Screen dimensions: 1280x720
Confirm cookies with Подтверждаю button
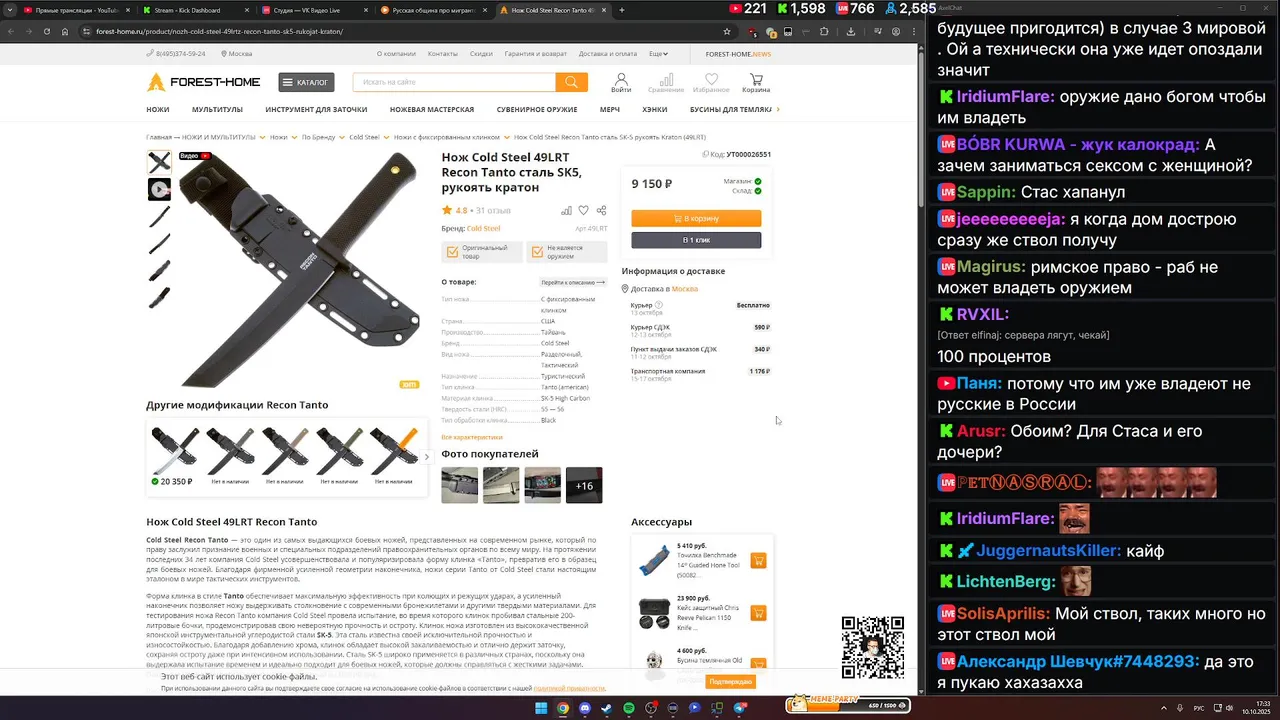(x=729, y=682)
